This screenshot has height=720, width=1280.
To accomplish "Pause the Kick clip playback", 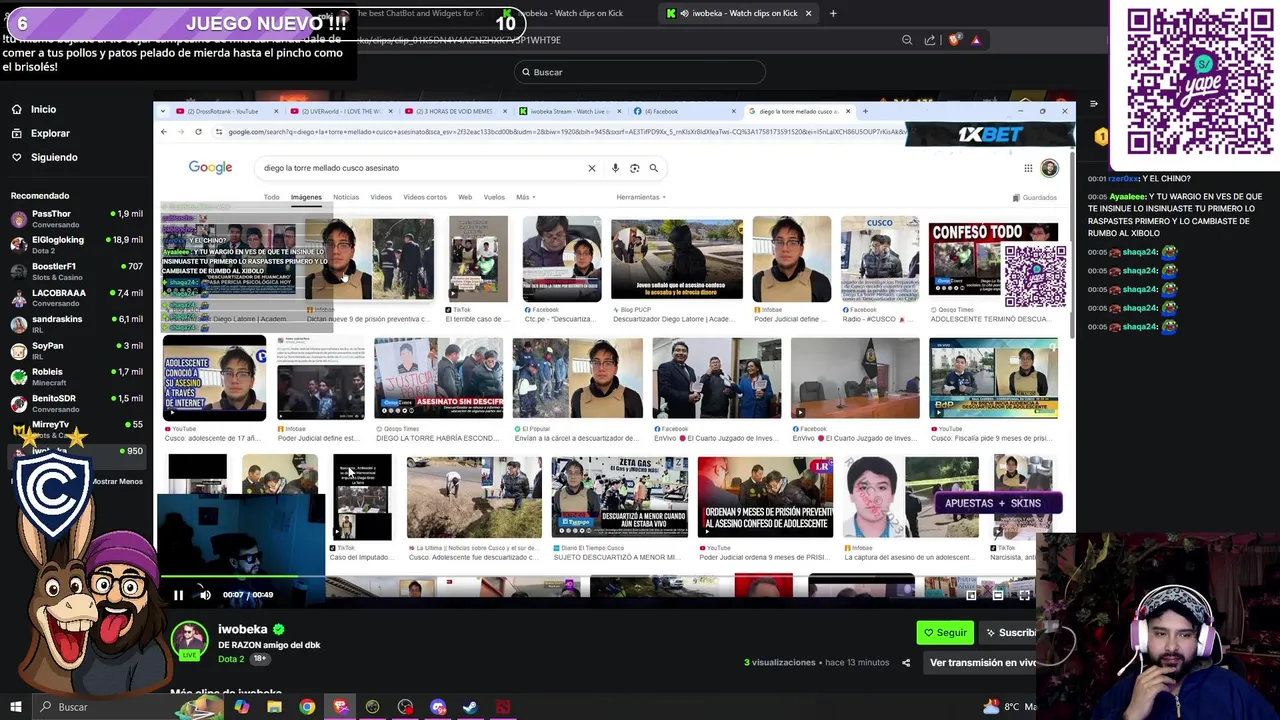I will tap(178, 595).
